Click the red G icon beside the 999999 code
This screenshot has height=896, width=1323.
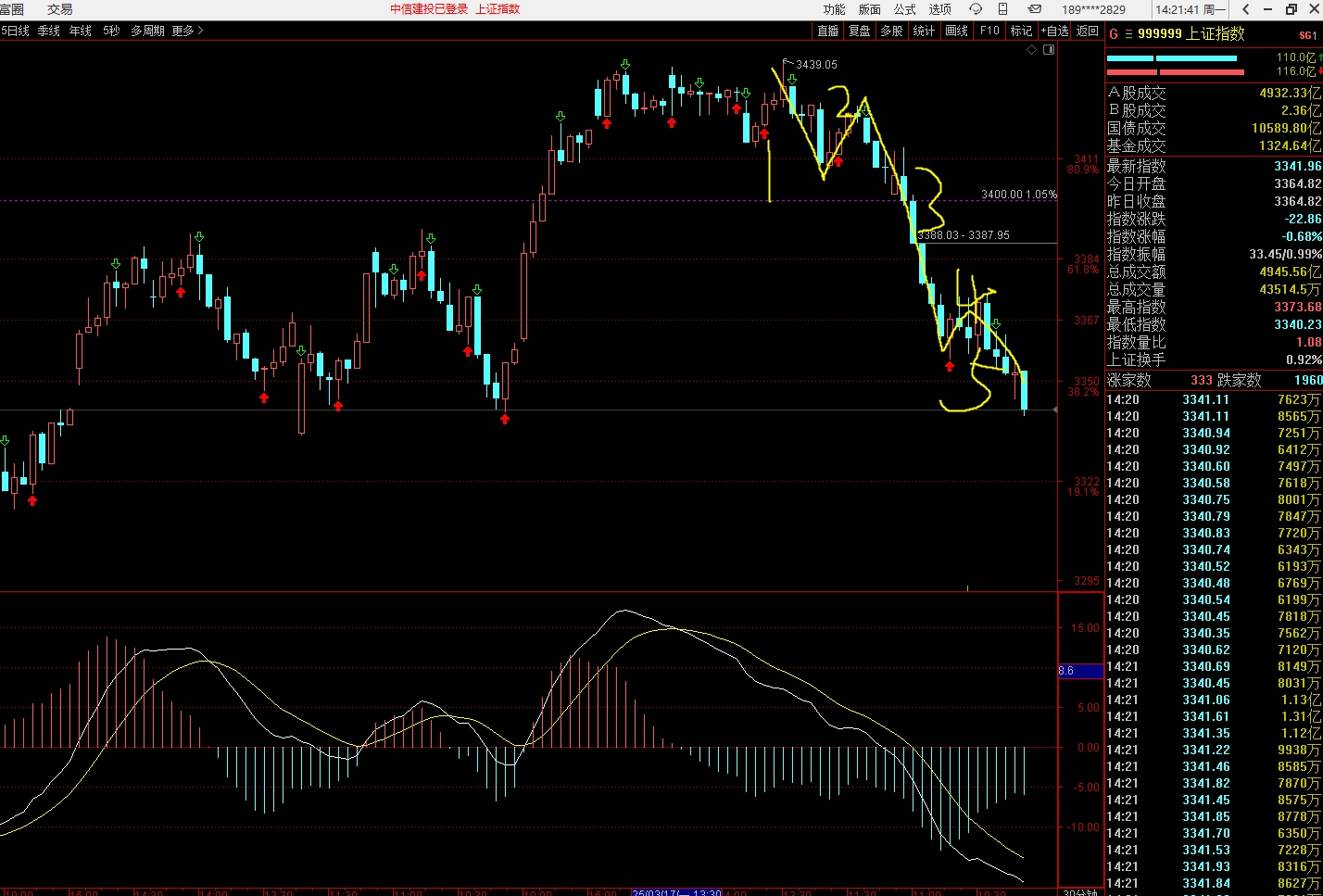click(1114, 34)
